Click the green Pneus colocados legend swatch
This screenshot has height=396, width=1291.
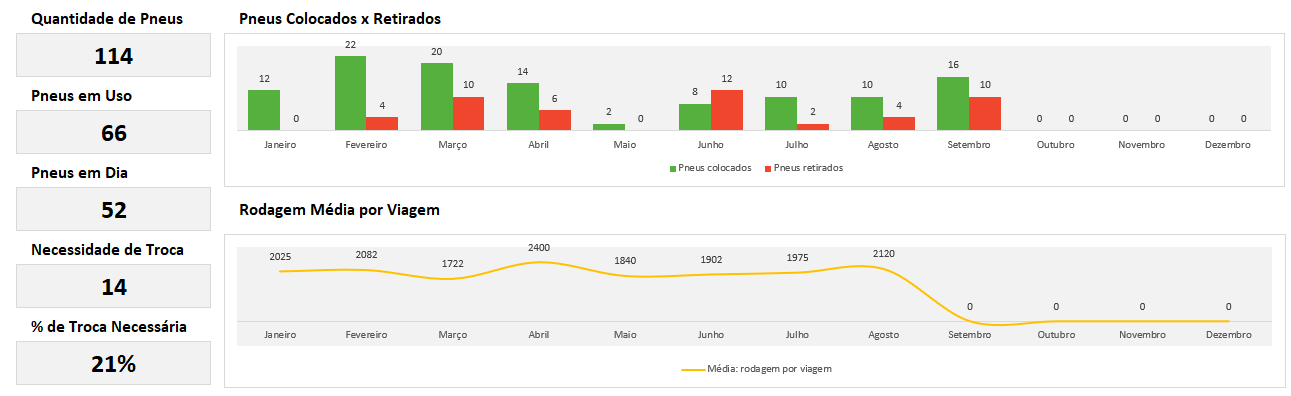673,168
